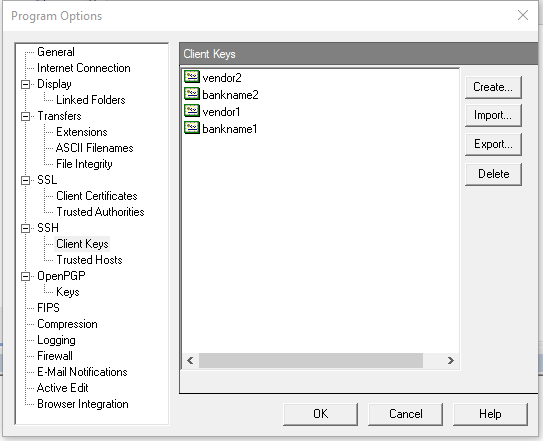Click the Export... key button
The image size is (543, 441).
pyautogui.click(x=493, y=144)
